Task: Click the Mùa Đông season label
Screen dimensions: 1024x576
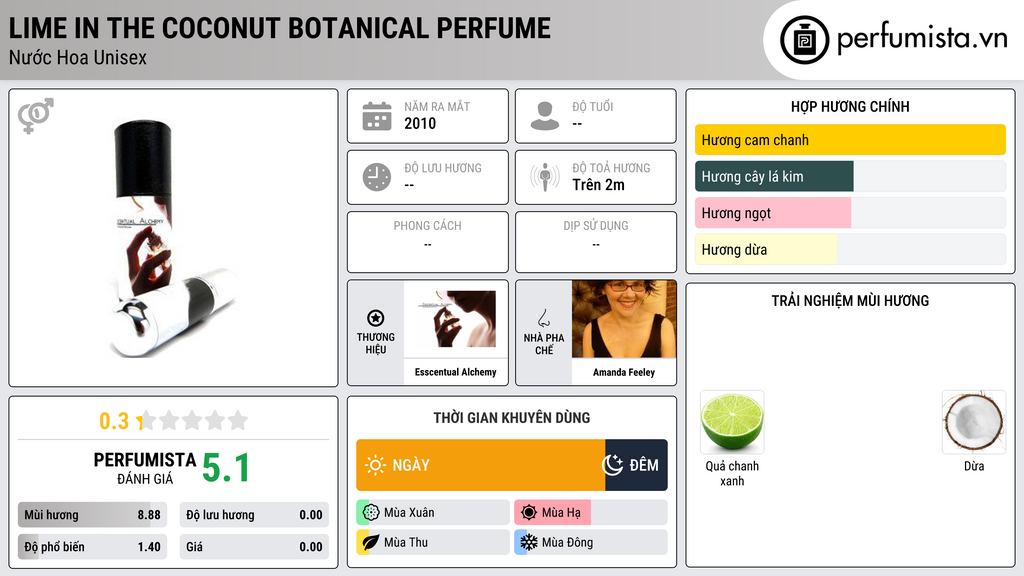Action: click(567, 542)
